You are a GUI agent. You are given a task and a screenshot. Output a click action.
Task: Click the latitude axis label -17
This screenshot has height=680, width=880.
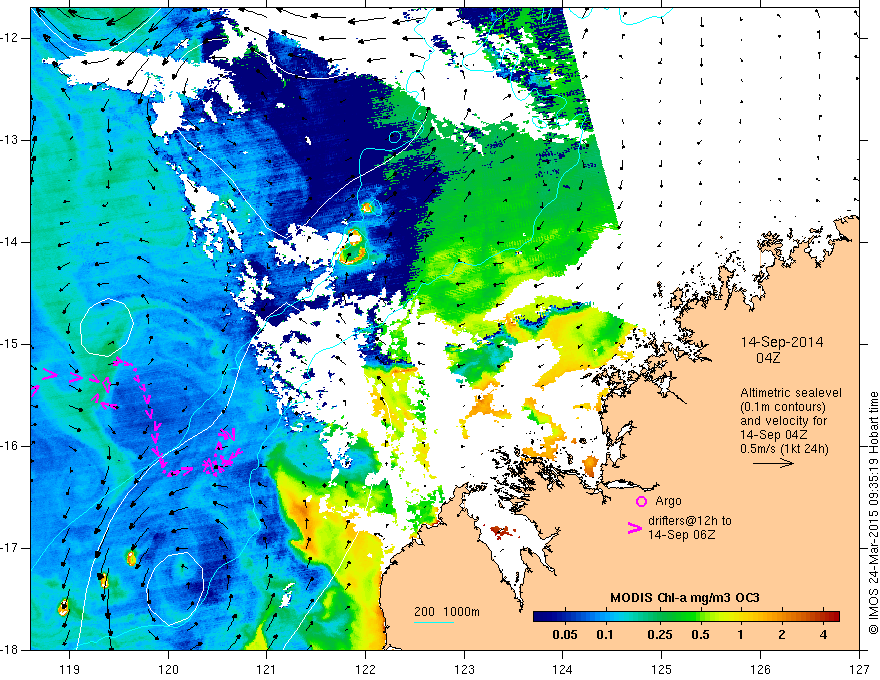(x=10, y=548)
